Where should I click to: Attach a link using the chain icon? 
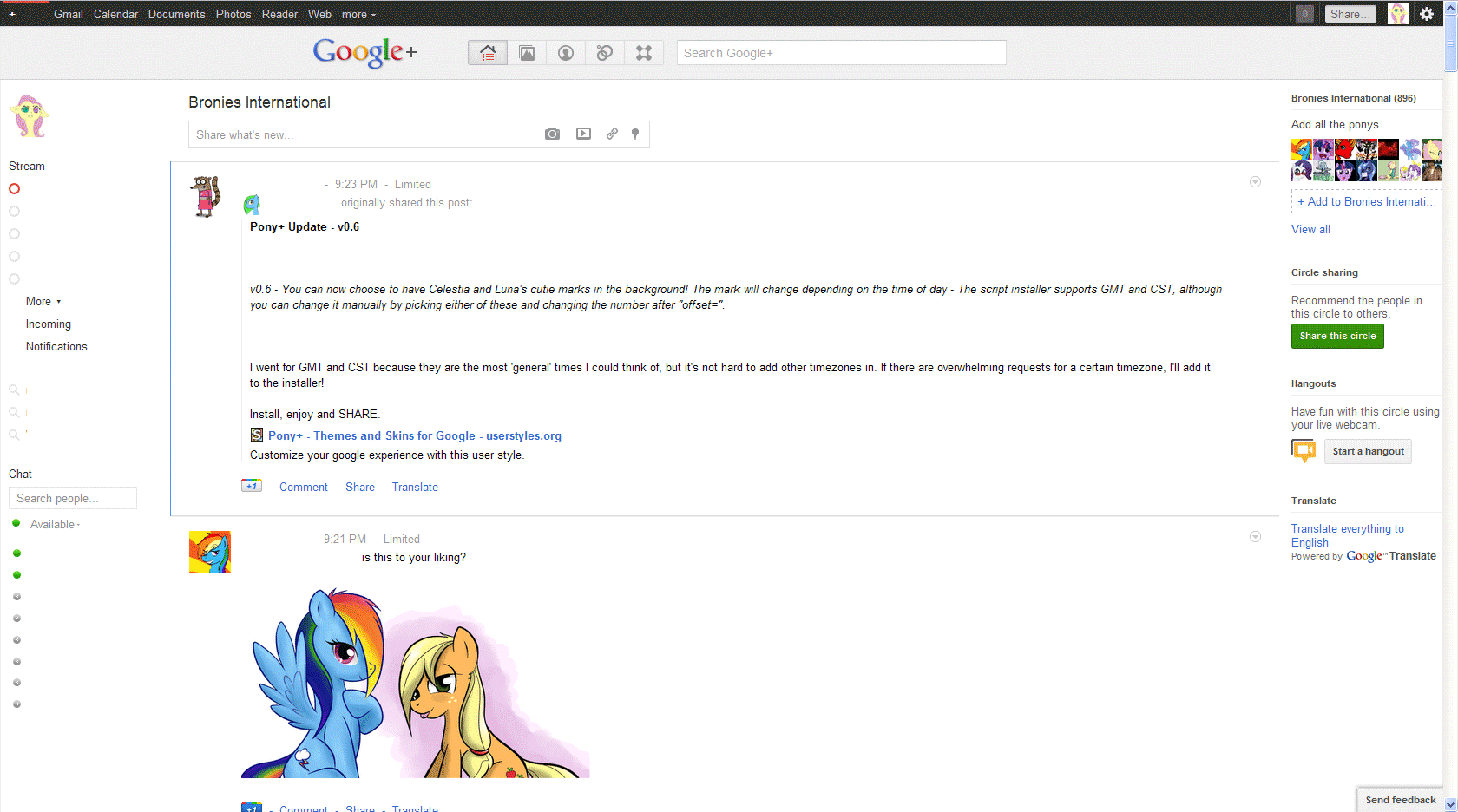point(612,134)
